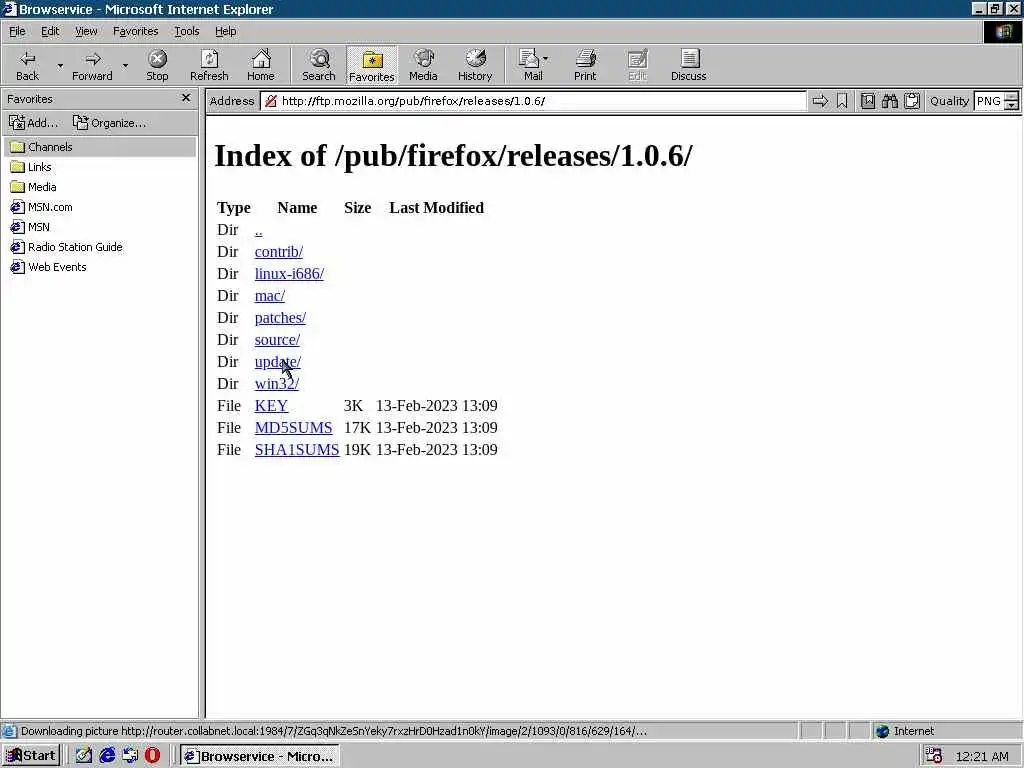Open the View menu
Image resolution: width=1024 pixels, height=768 pixels.
pos(86,31)
